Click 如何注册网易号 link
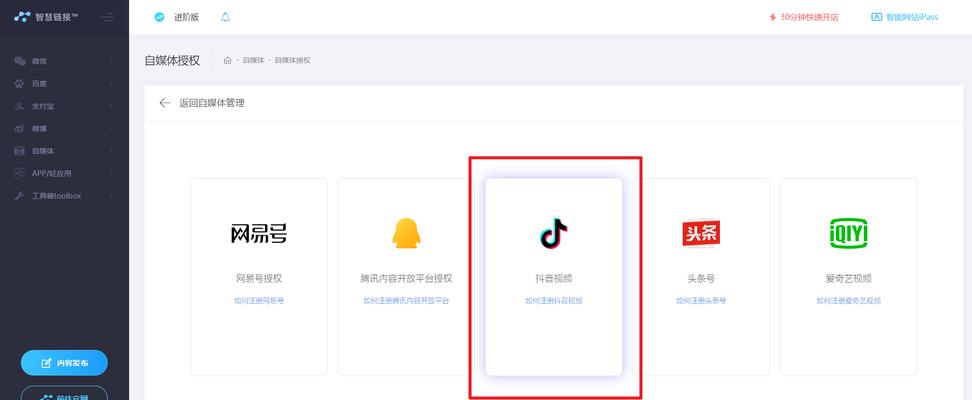The height and width of the screenshot is (400, 972). click(259, 301)
